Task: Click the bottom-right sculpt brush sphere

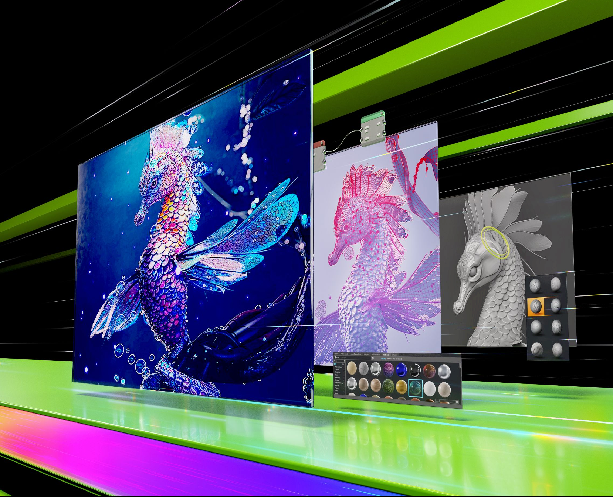Action: (557, 350)
